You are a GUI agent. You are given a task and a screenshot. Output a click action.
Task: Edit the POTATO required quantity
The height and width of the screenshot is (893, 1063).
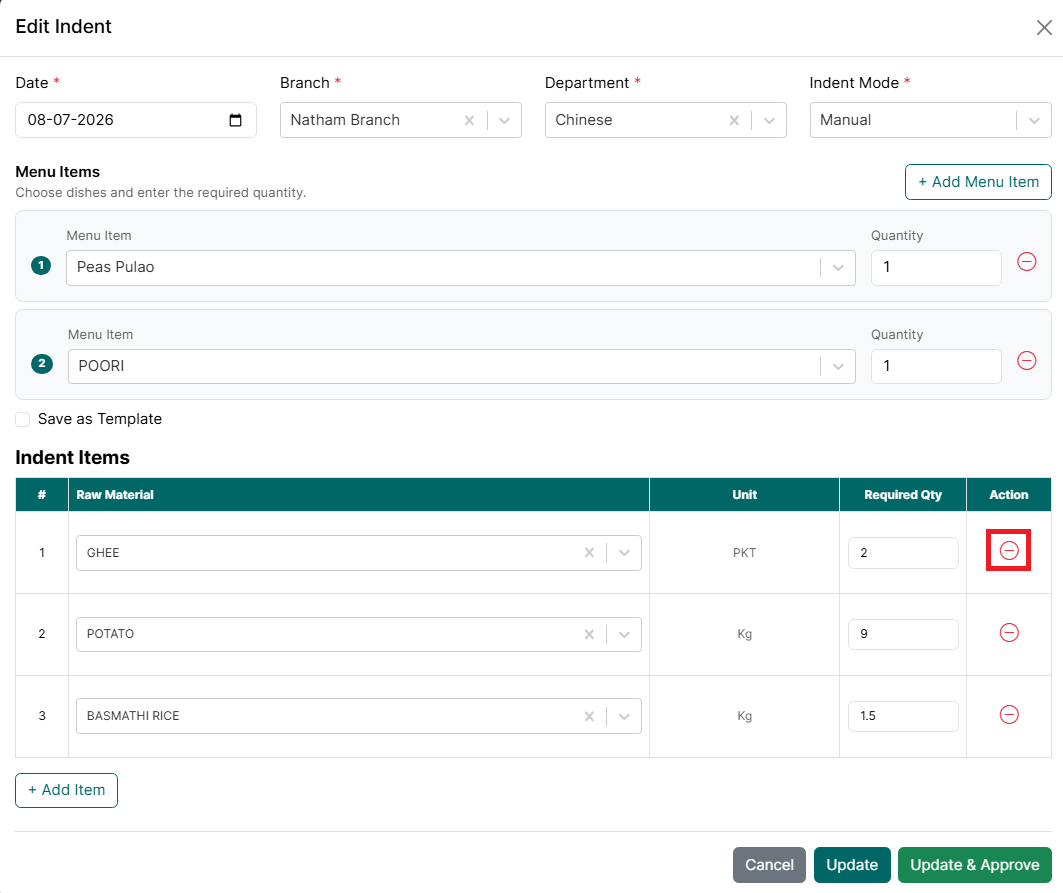click(x=903, y=634)
